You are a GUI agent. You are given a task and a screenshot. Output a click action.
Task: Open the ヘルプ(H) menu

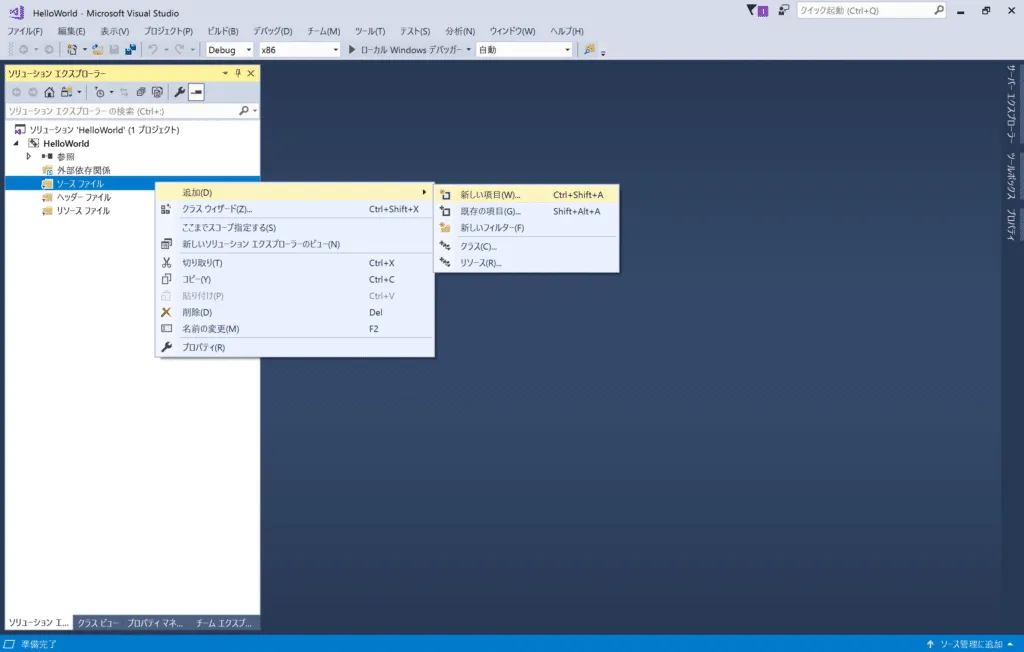coord(566,31)
